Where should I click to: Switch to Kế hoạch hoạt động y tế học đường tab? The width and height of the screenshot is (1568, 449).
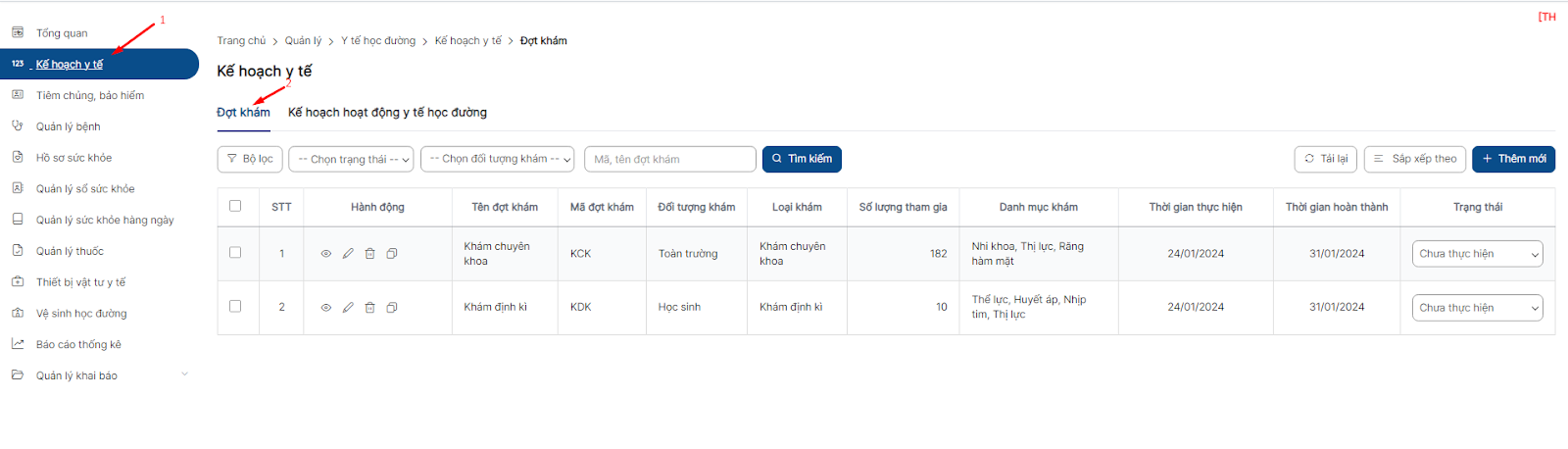point(387,113)
